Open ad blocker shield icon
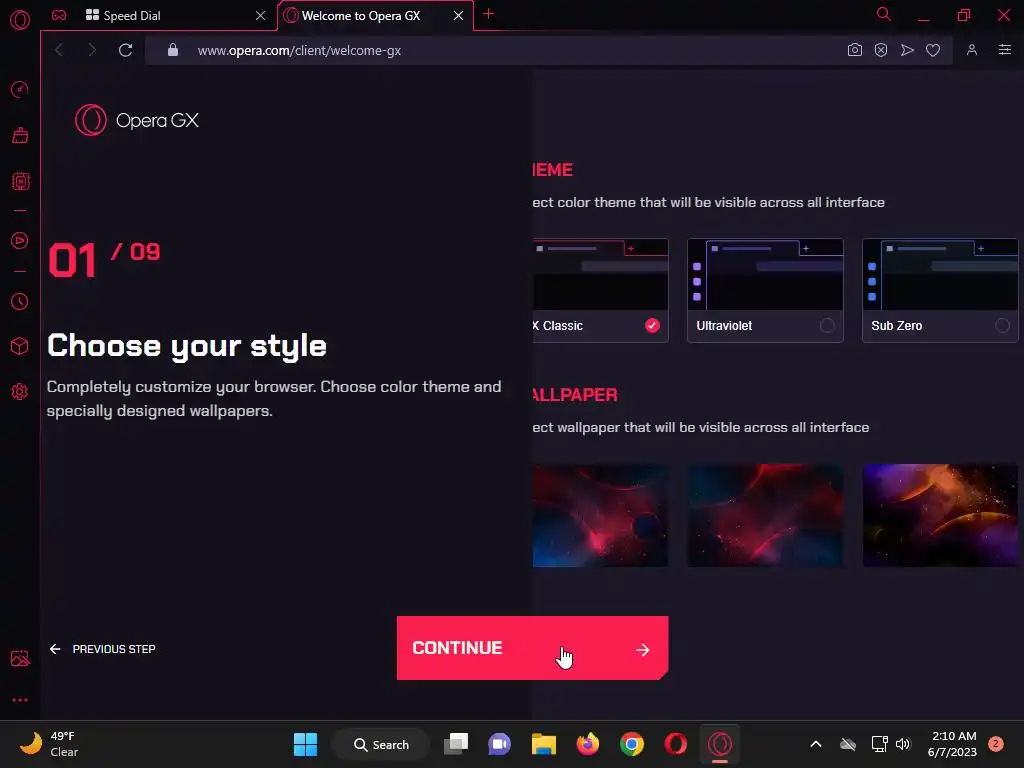The image size is (1024, 768). (x=880, y=50)
